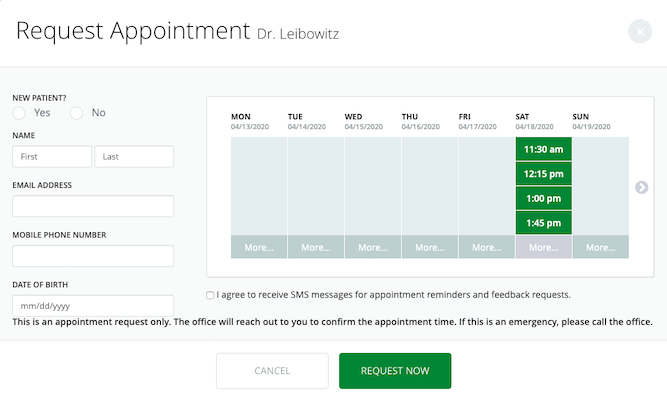Select the 1:00 pm time slot
The image size is (667, 400).
point(543,198)
